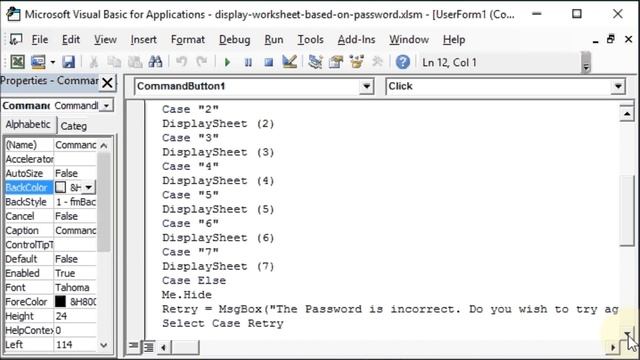Click the code window scroll down arrow
The image size is (640, 360).
627,334
